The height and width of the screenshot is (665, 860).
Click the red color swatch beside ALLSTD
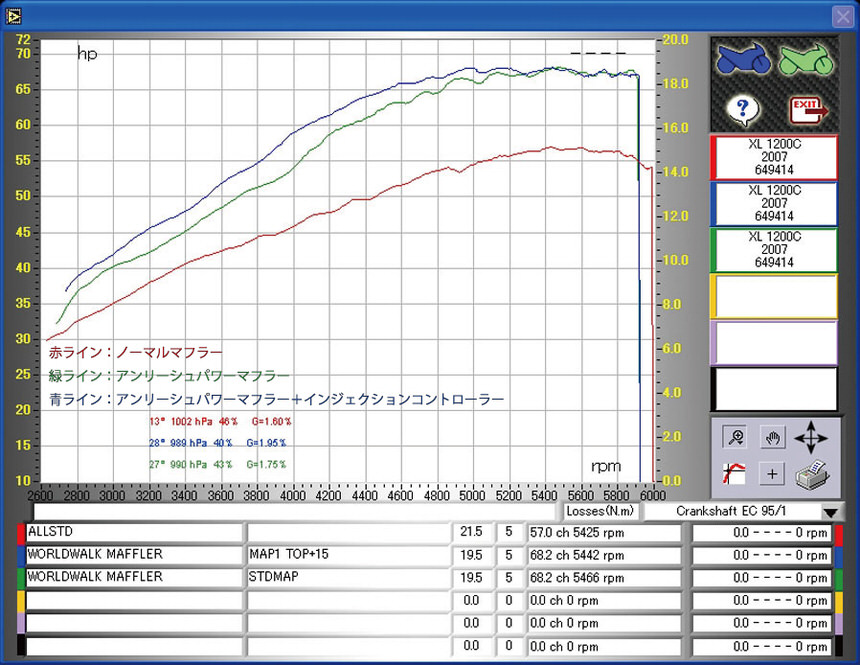click(21, 533)
